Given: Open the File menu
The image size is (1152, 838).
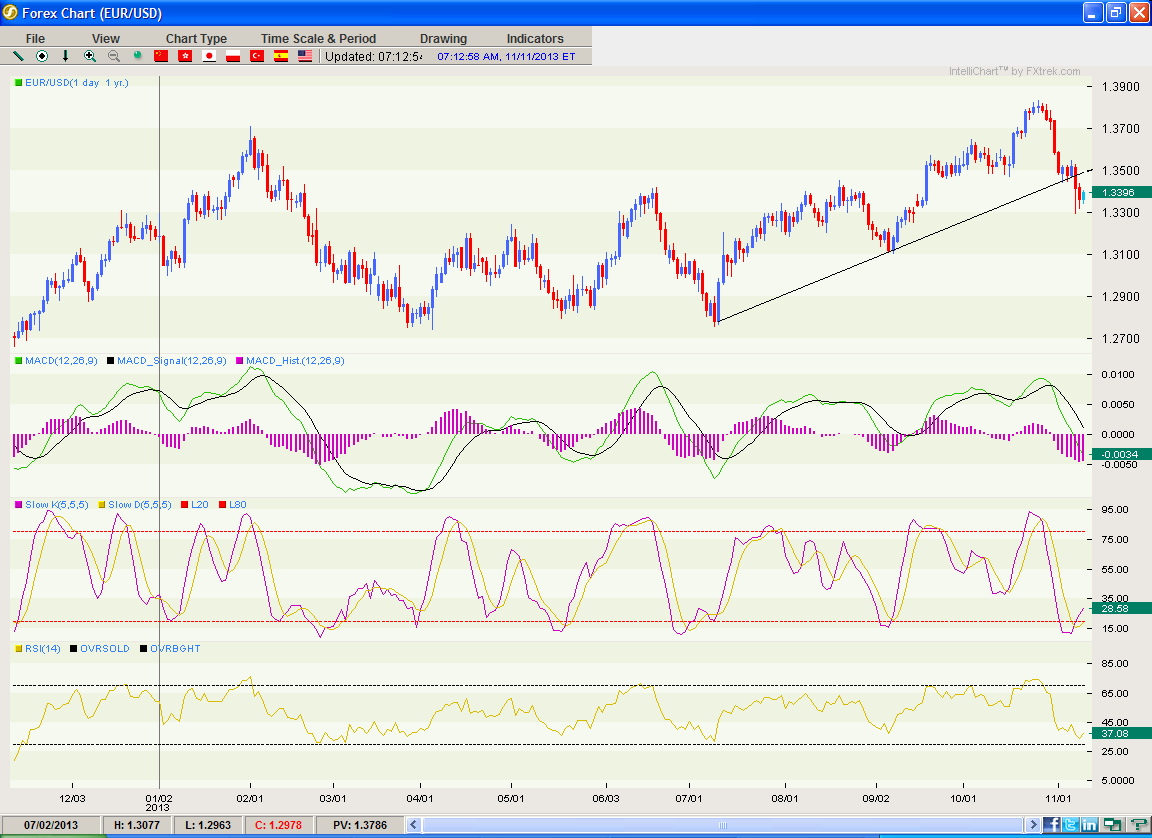Looking at the screenshot, I should pos(35,38).
